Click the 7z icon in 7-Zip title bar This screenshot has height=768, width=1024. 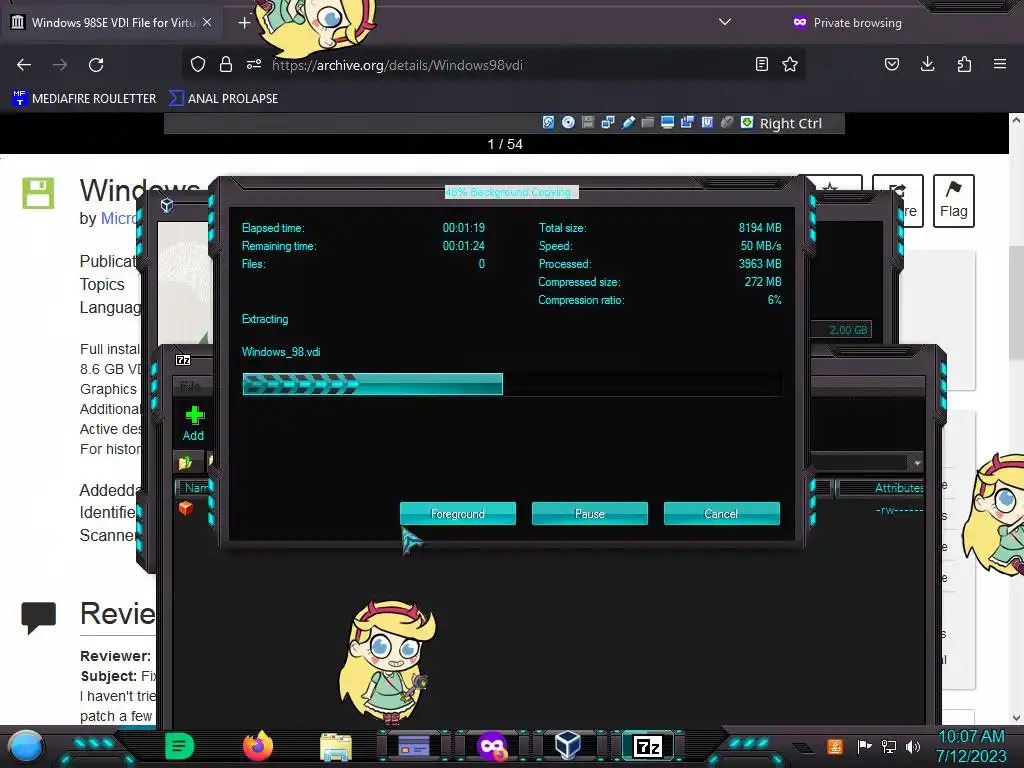tap(183, 360)
